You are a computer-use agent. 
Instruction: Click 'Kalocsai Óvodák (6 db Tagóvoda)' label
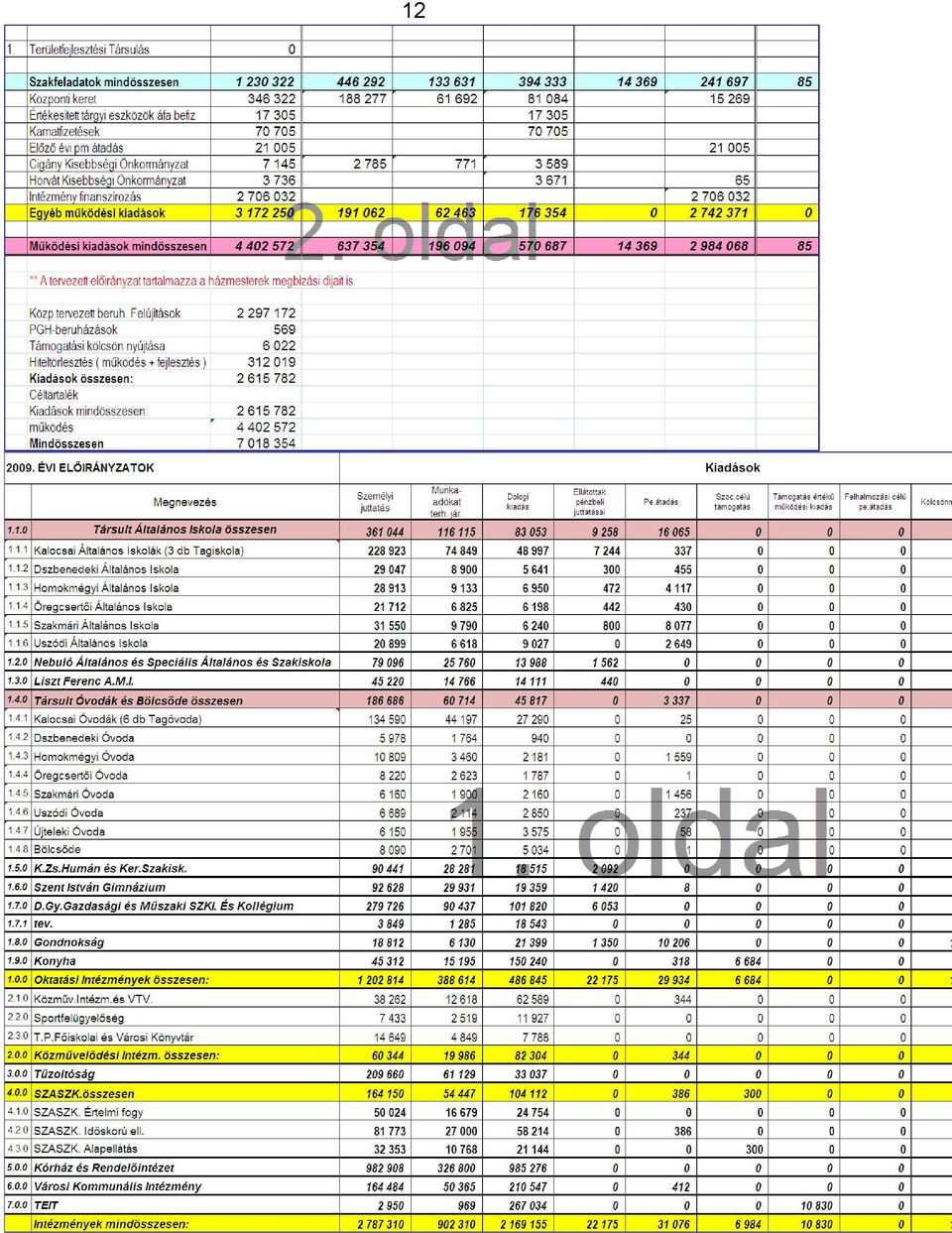118,719
